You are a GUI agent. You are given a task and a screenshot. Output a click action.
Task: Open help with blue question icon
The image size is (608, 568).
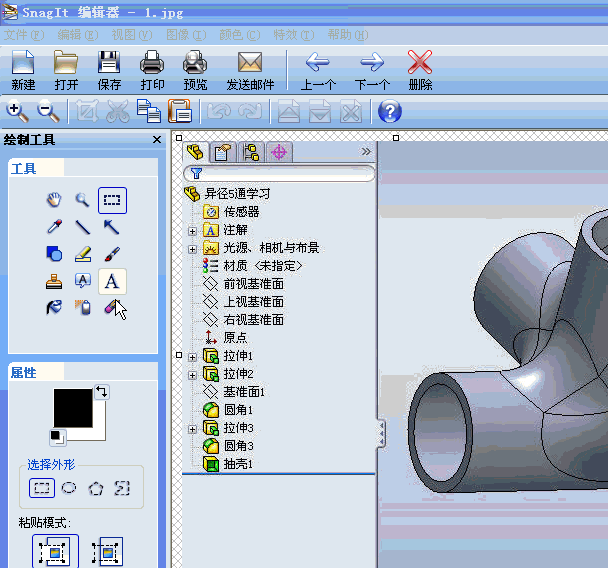(390, 112)
